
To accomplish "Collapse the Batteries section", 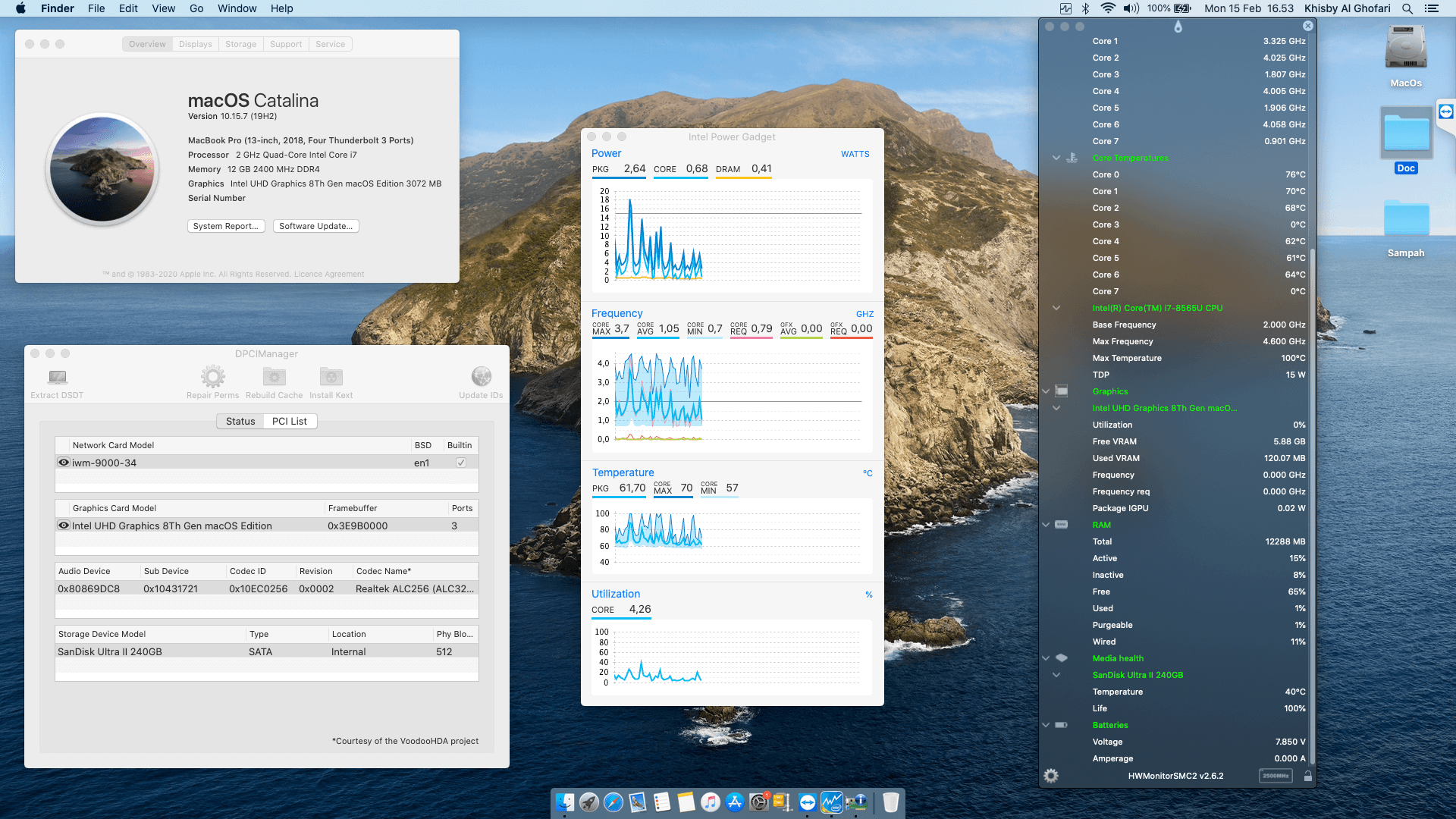I will tap(1046, 725).
